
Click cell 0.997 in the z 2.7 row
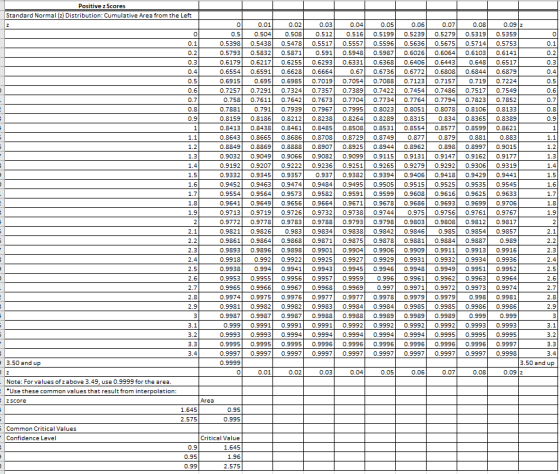380,287
